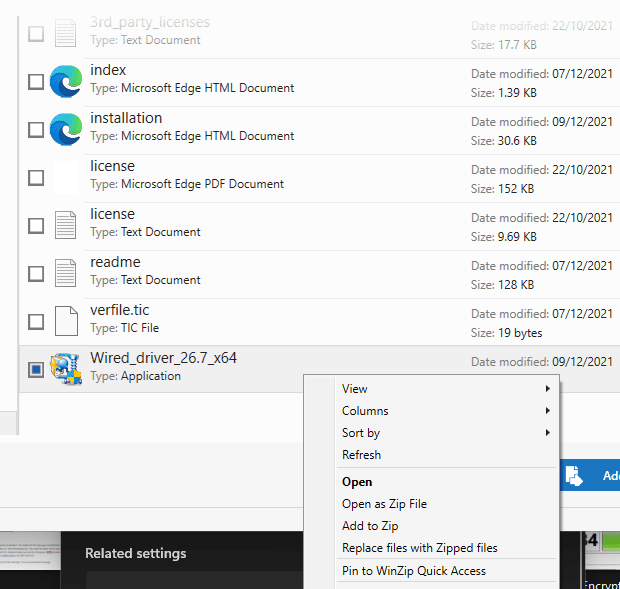Image resolution: width=620 pixels, height=589 pixels.
Task: Click the Edge icon beside index file
Action: tap(66, 81)
